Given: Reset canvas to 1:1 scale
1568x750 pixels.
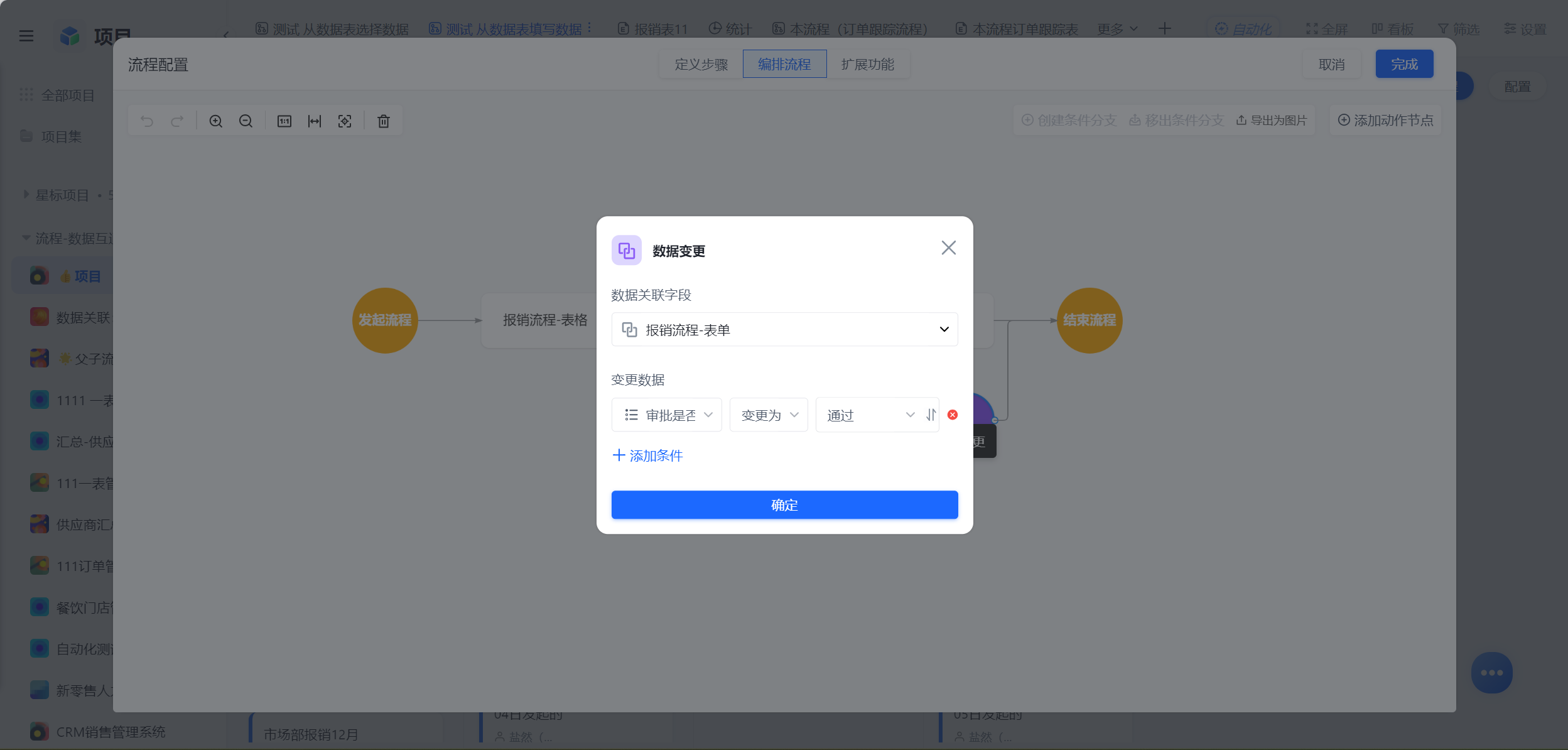Looking at the screenshot, I should [284, 121].
